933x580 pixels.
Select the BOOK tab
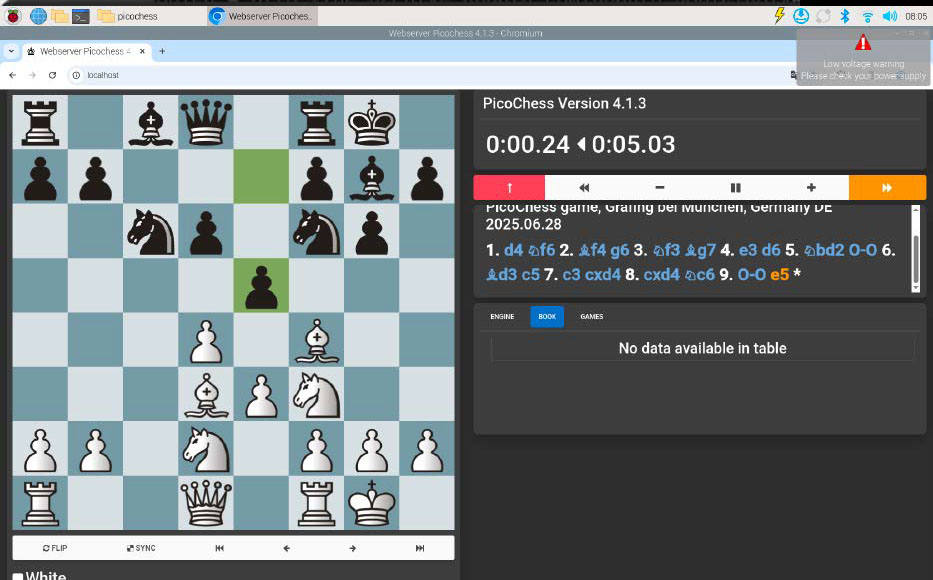(547, 317)
